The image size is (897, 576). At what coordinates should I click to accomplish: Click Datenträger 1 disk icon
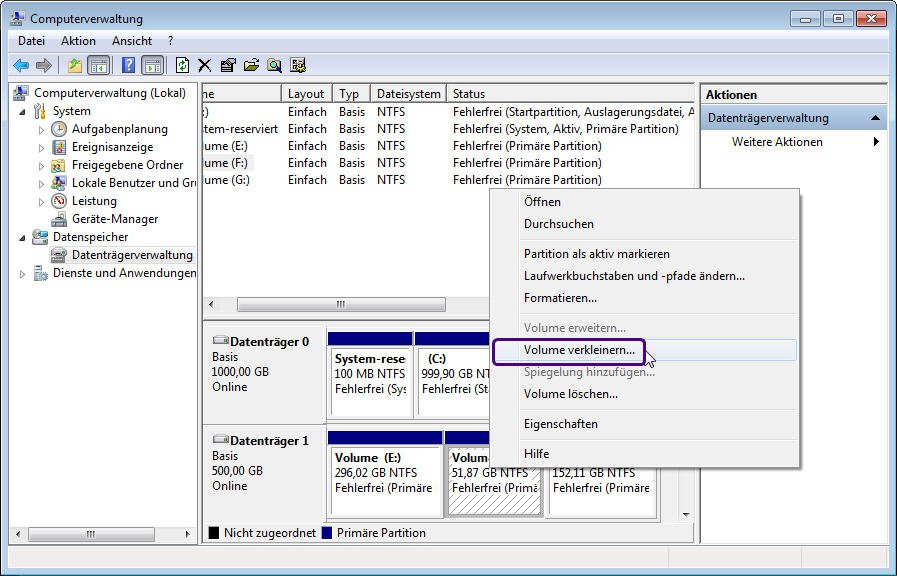click(x=220, y=439)
